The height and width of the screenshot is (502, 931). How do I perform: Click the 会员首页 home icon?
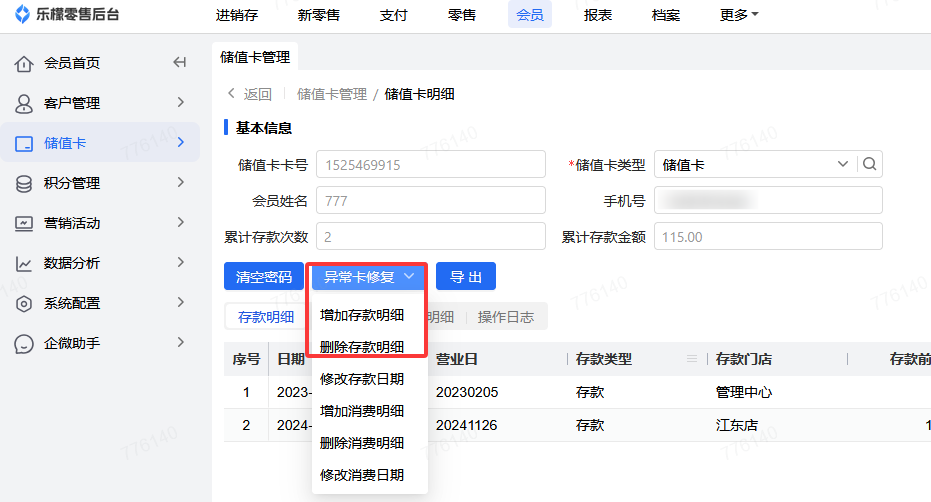point(24,64)
